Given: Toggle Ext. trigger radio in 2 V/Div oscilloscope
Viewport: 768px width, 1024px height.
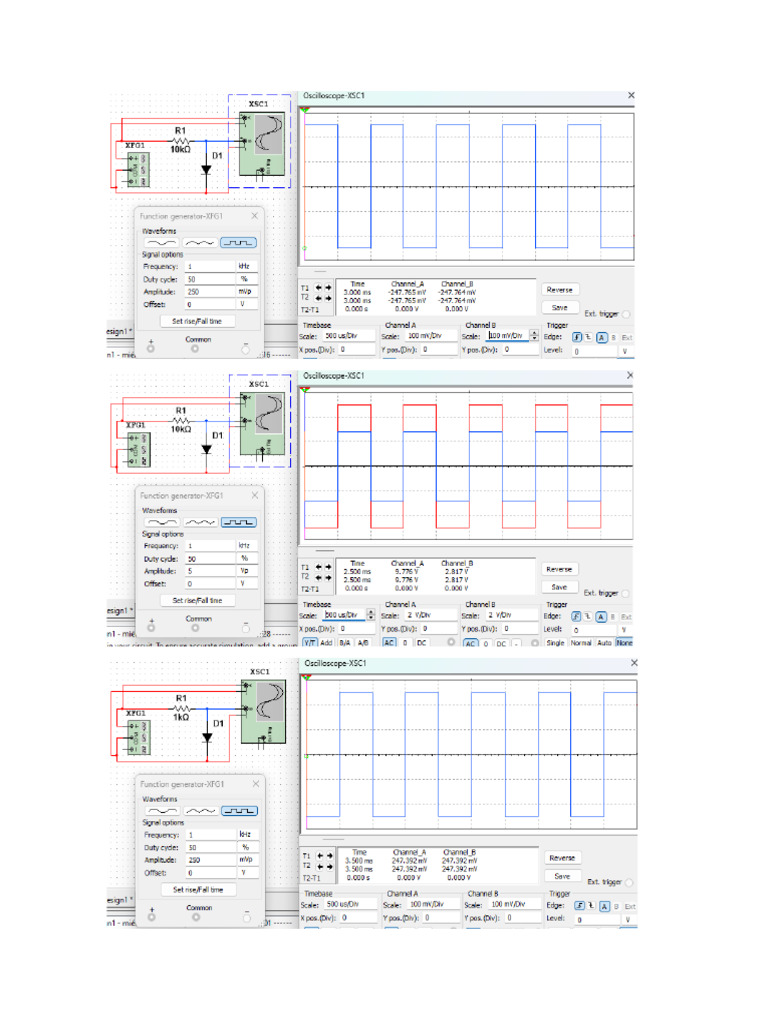Looking at the screenshot, I should [x=626, y=594].
